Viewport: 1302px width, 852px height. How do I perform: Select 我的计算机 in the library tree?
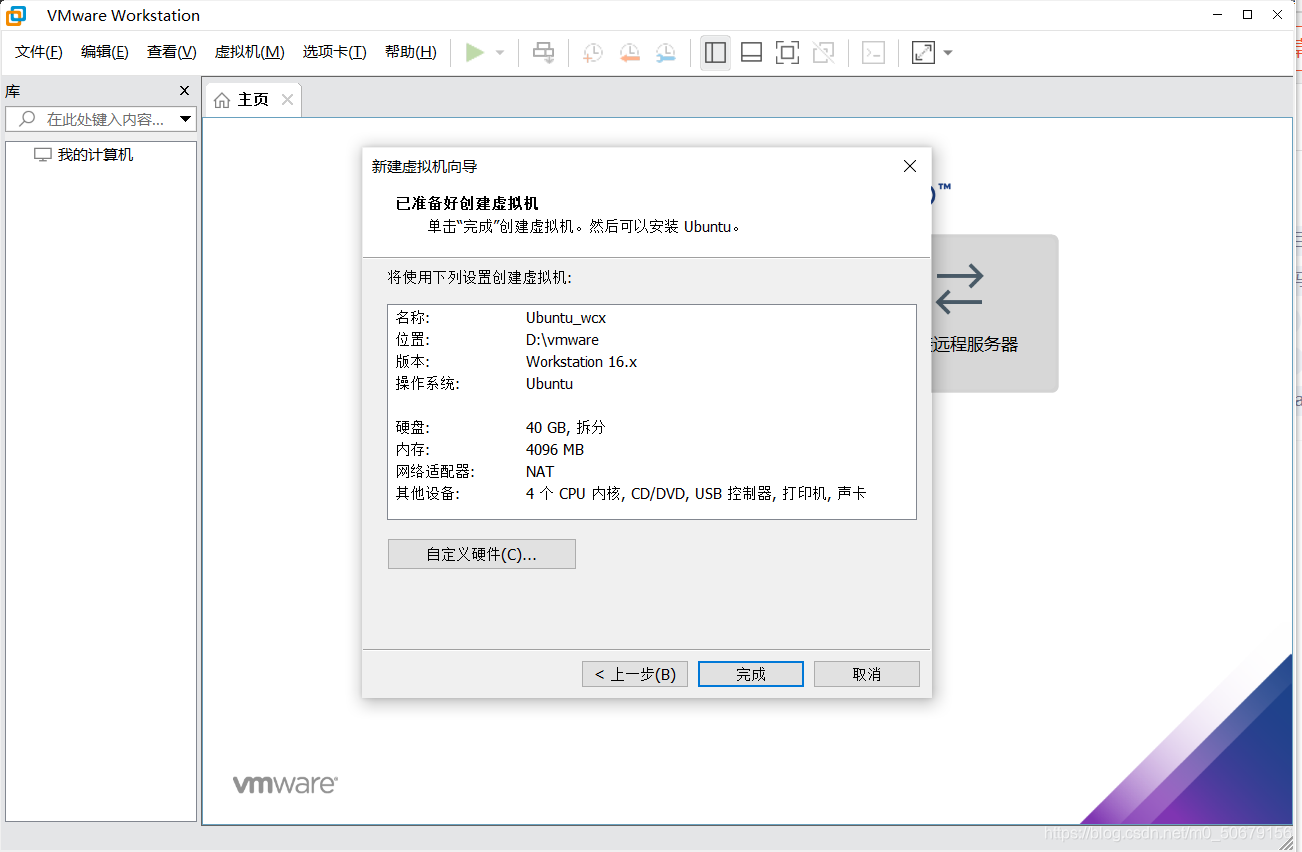pyautogui.click(x=95, y=155)
